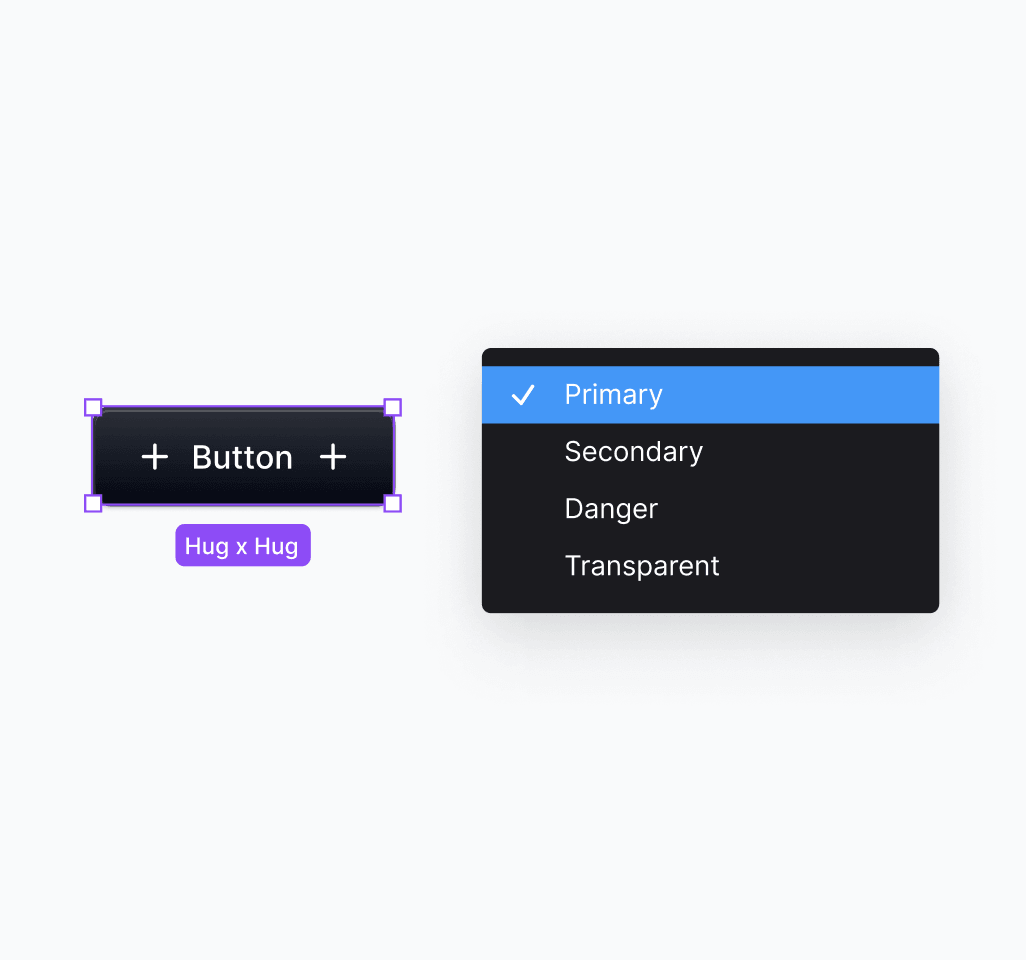Viewport: 1026px width, 960px height.
Task: Click the bottom-left selection handle of the button
Action: [x=93, y=503]
